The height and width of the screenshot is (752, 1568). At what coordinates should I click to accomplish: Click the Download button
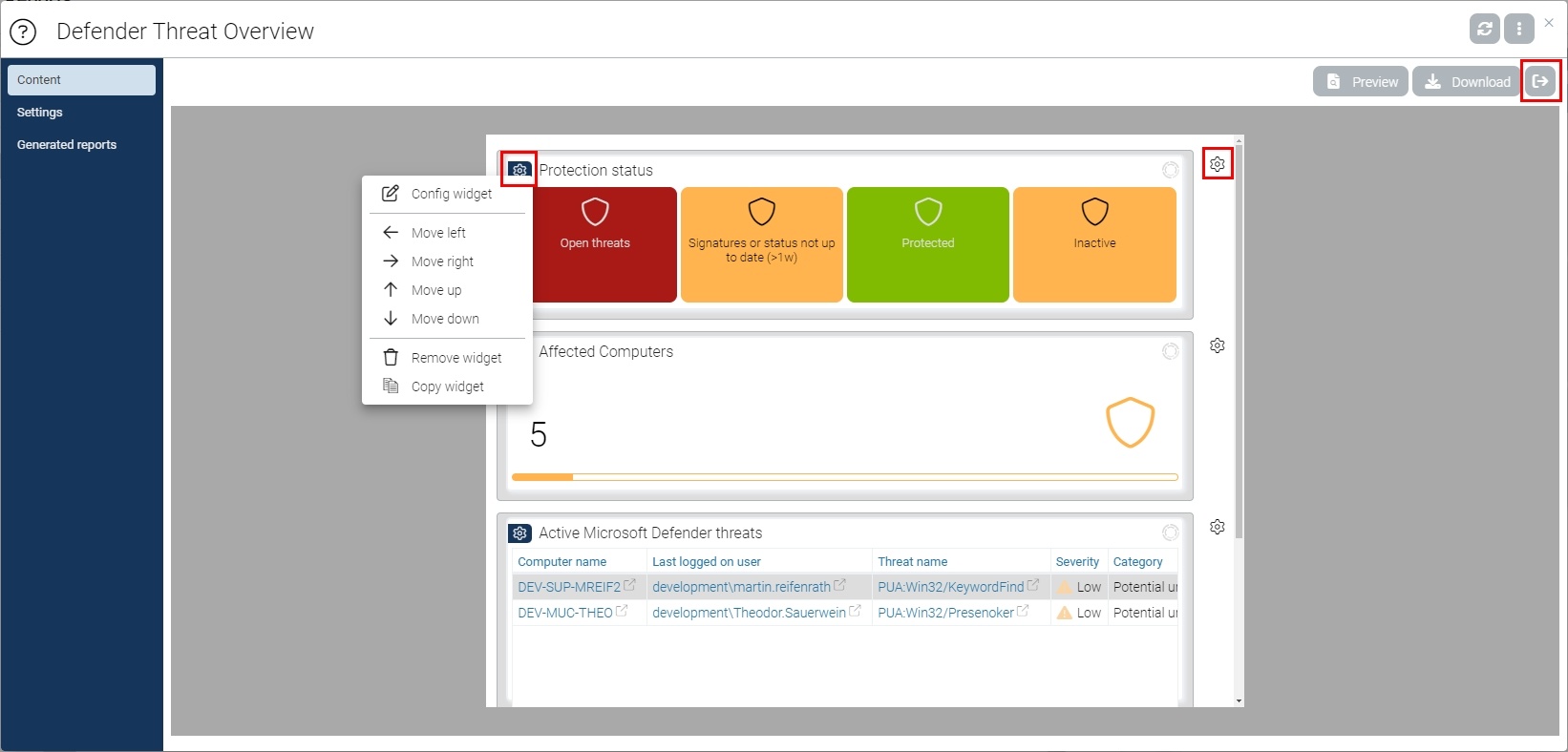[x=1467, y=81]
